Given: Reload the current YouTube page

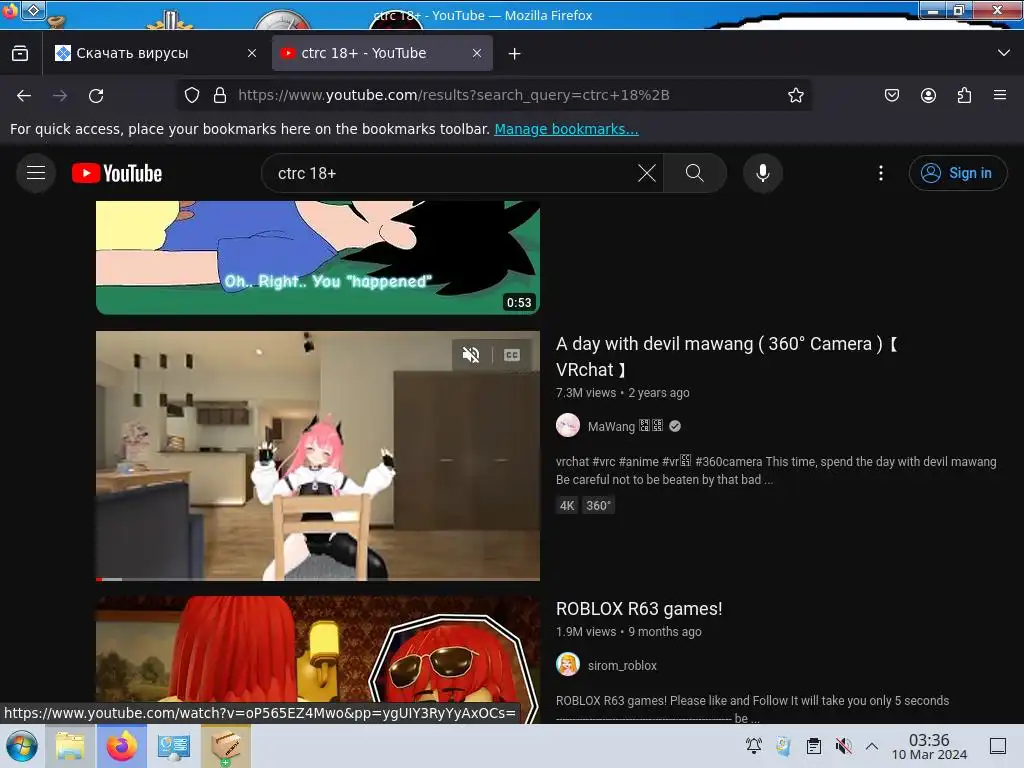Looking at the screenshot, I should click(x=96, y=95).
